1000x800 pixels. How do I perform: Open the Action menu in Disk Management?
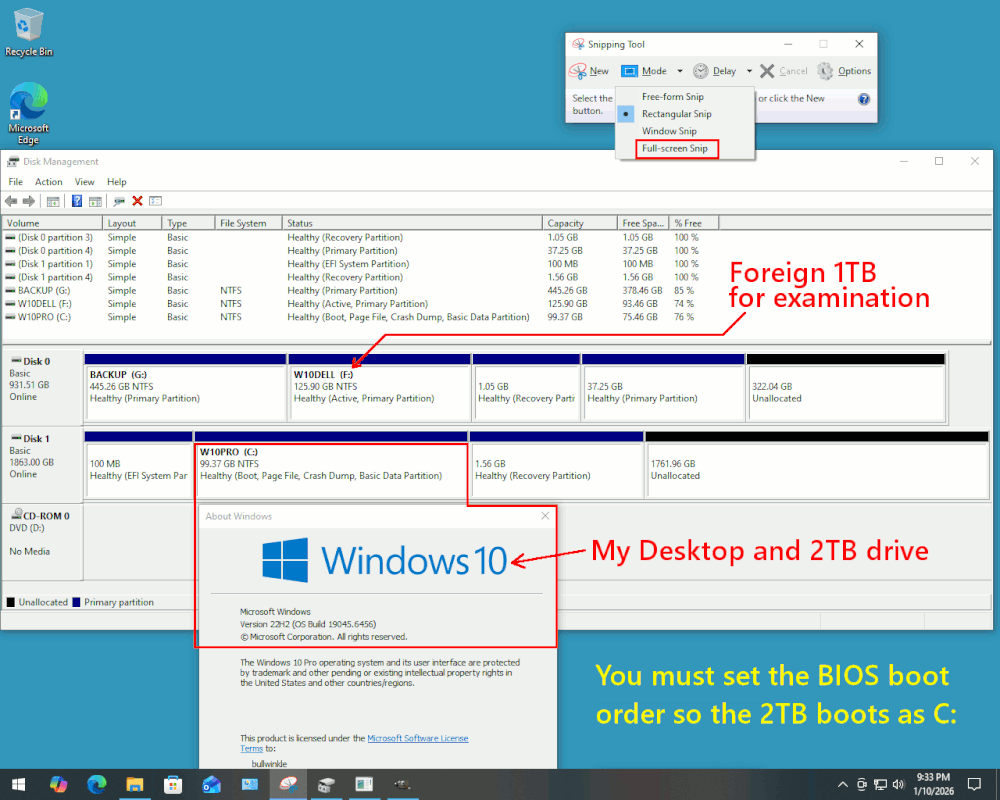(48, 182)
